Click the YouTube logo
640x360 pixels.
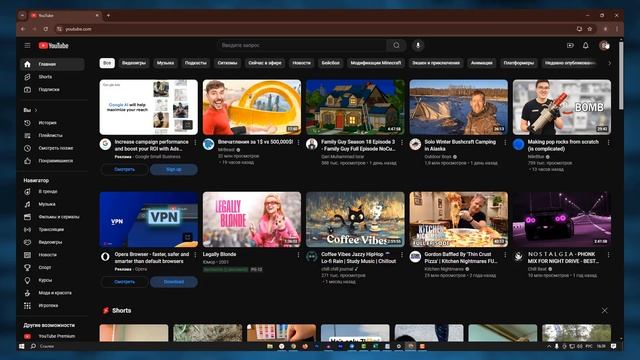(53, 45)
